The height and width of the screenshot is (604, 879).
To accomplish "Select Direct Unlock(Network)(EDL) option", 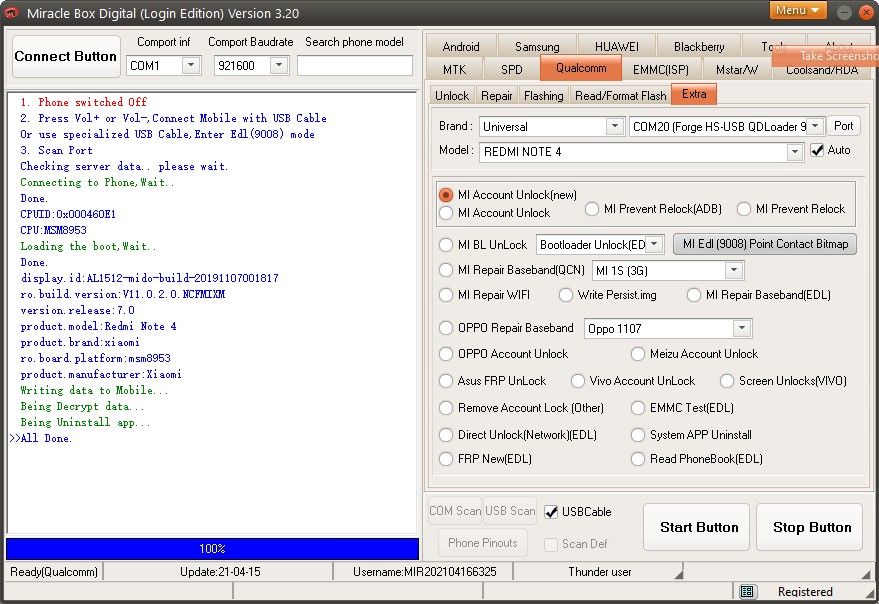I will [x=446, y=435].
